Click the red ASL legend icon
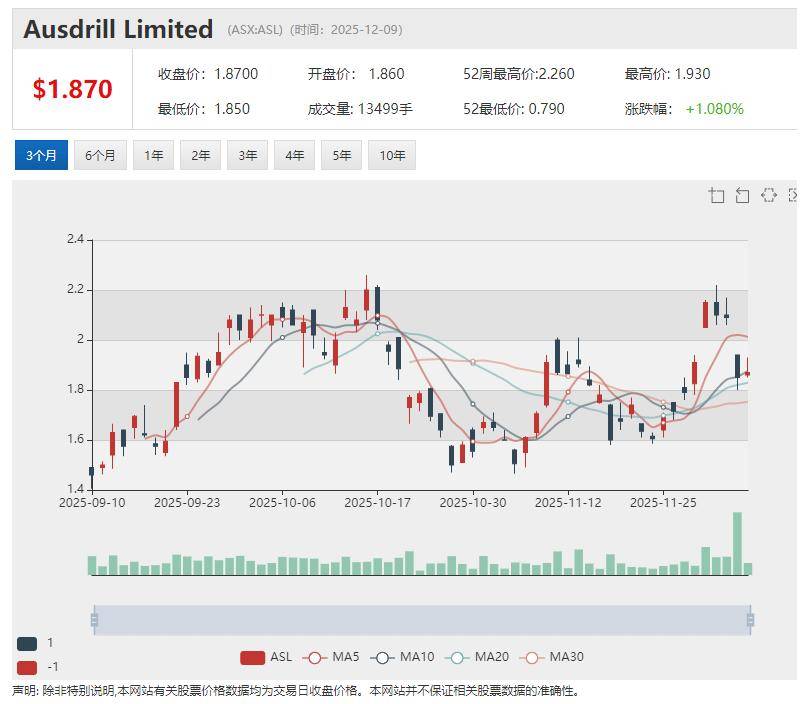Image resolution: width=811 pixels, height=704 pixels. point(252,657)
